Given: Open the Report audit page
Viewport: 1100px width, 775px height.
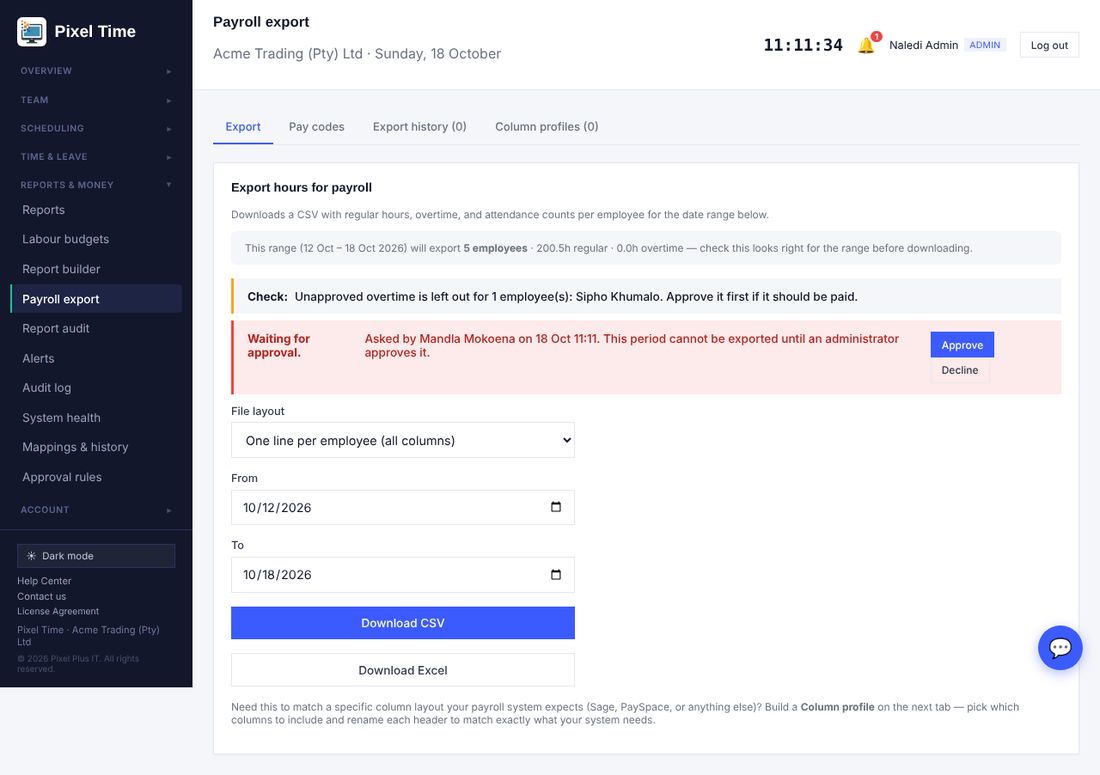Looking at the screenshot, I should 96,328.
